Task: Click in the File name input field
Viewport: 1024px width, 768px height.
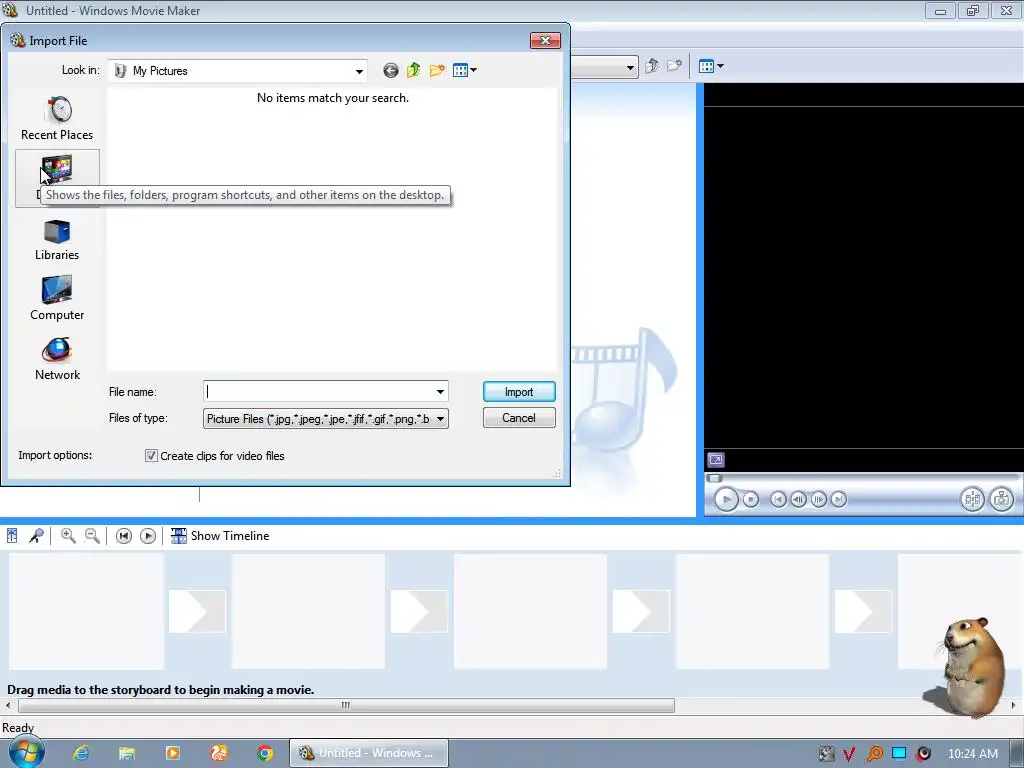Action: click(x=319, y=392)
